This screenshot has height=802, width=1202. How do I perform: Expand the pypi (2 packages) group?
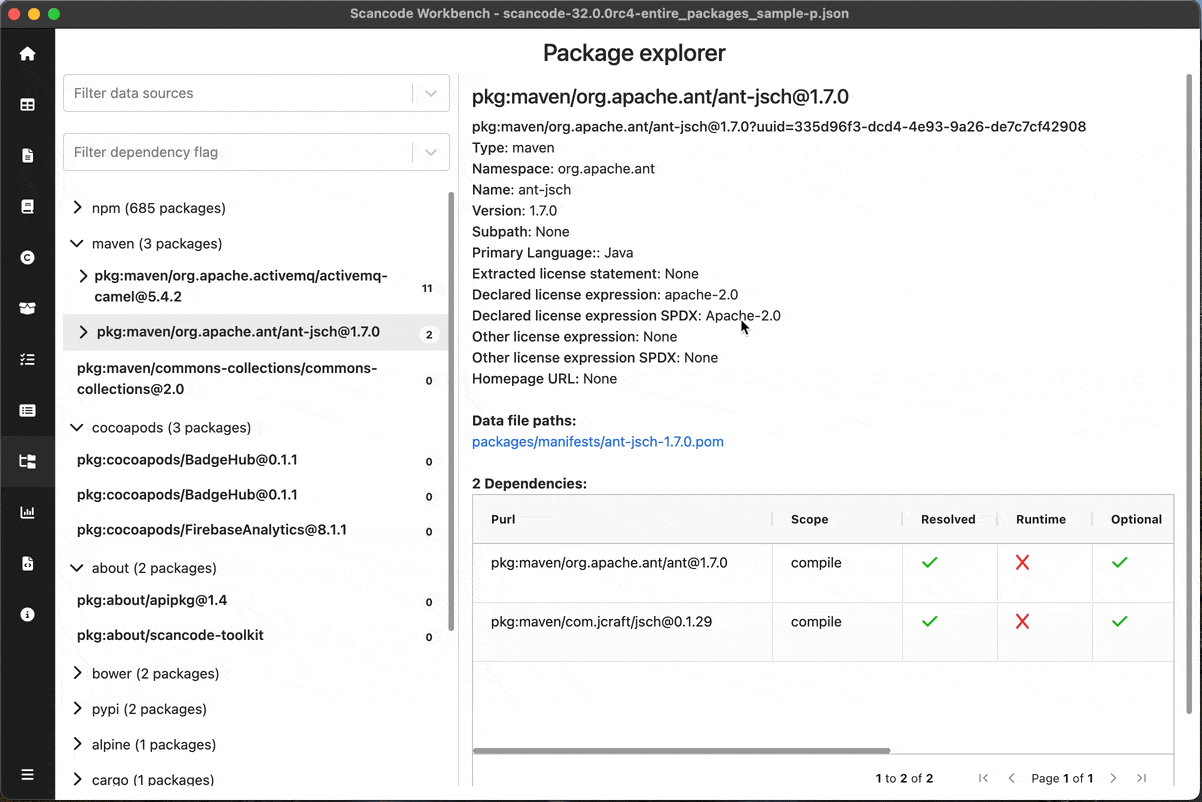[x=78, y=709]
